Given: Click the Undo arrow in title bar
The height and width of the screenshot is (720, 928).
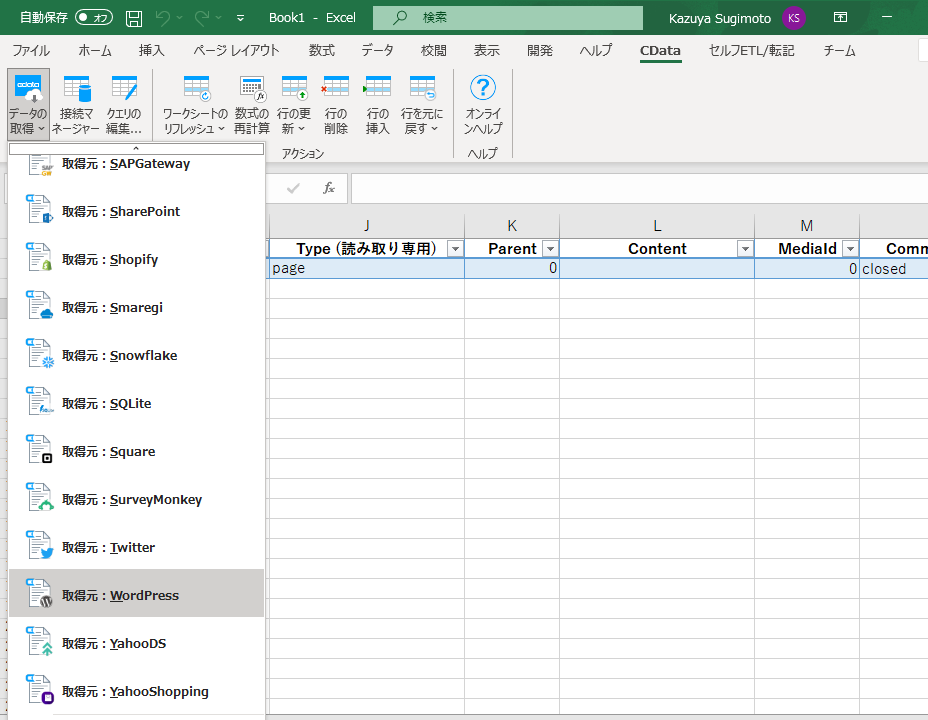Looking at the screenshot, I should click(162, 18).
